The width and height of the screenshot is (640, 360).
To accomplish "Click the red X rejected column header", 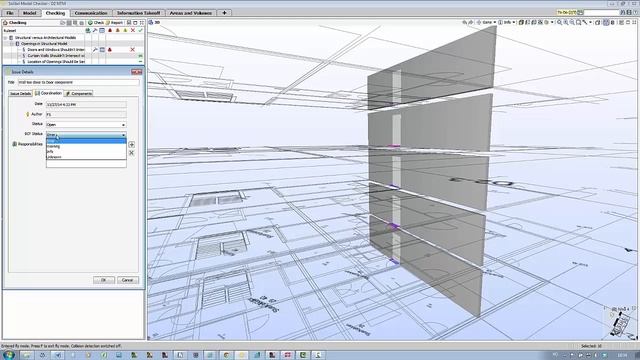I will (x=133, y=31).
